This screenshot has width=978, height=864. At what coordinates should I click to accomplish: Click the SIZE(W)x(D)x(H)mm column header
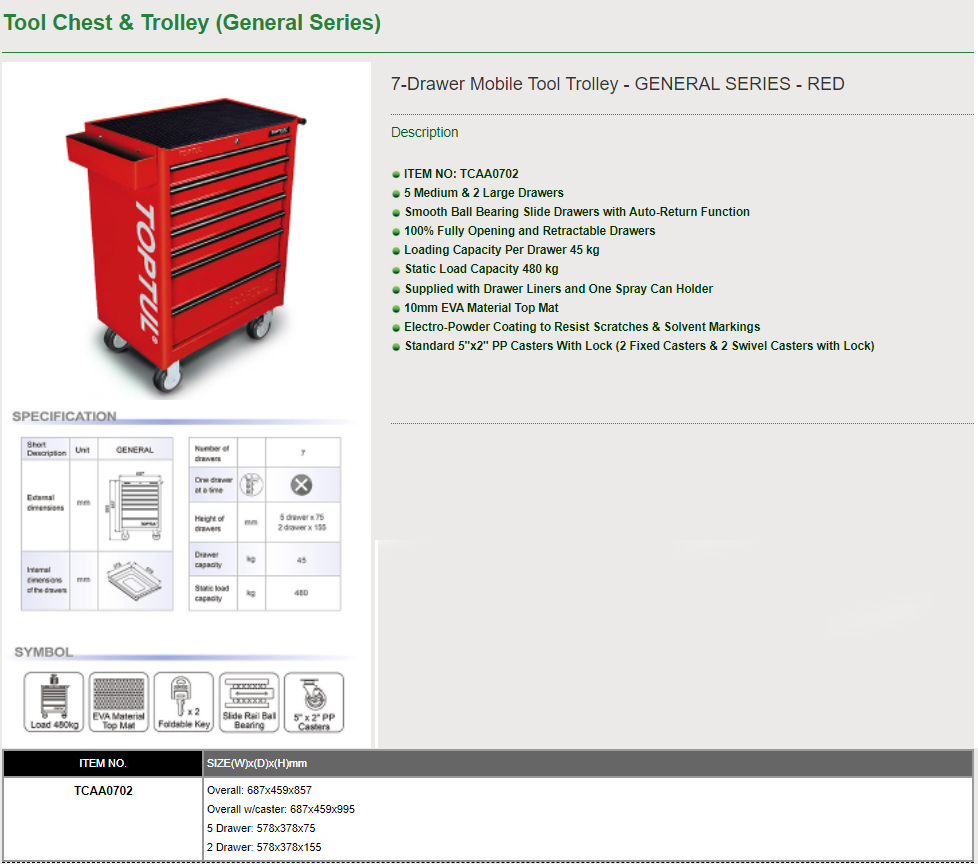pos(256,763)
